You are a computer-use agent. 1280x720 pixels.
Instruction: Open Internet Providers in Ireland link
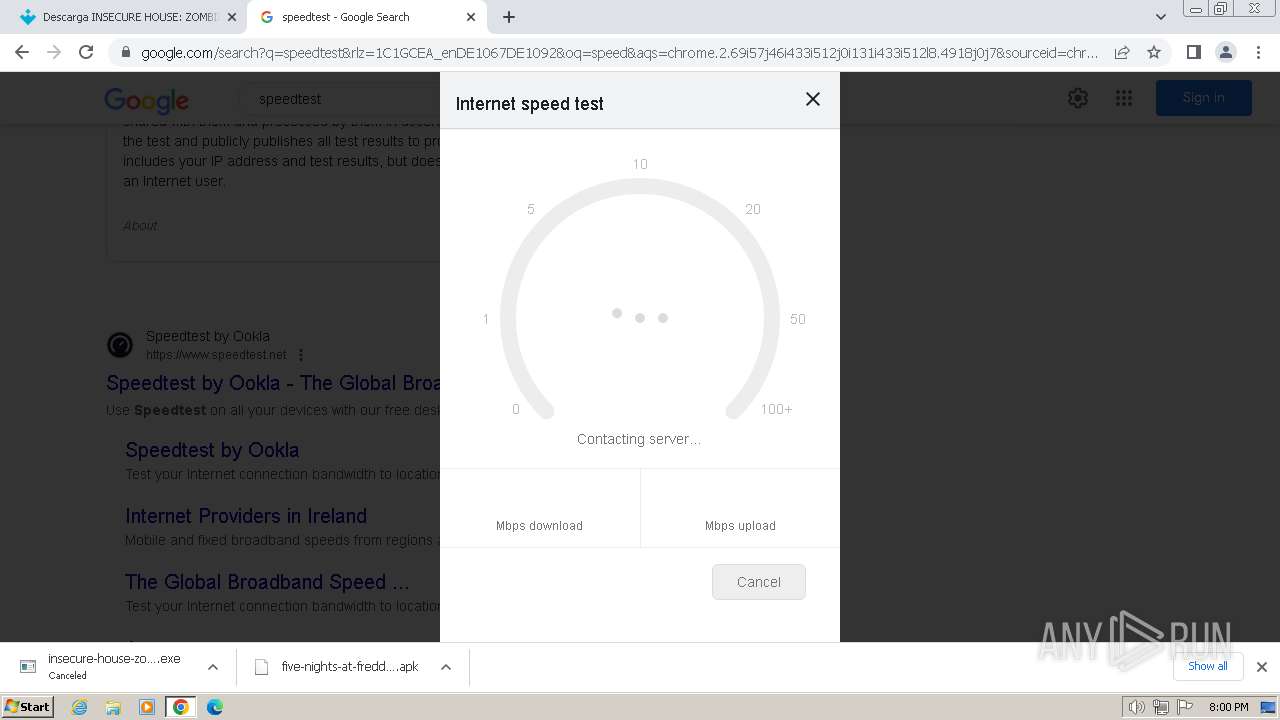coord(246,516)
